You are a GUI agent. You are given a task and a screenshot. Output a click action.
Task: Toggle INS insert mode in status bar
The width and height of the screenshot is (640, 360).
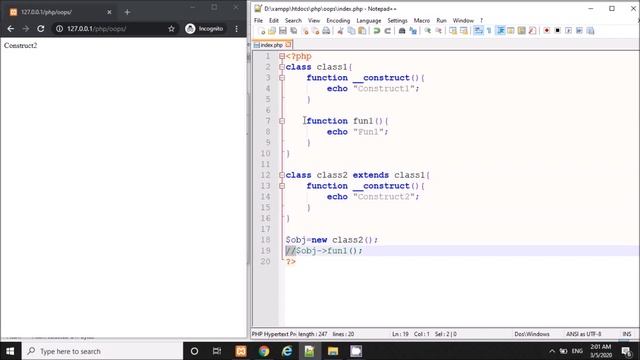click(x=627, y=334)
